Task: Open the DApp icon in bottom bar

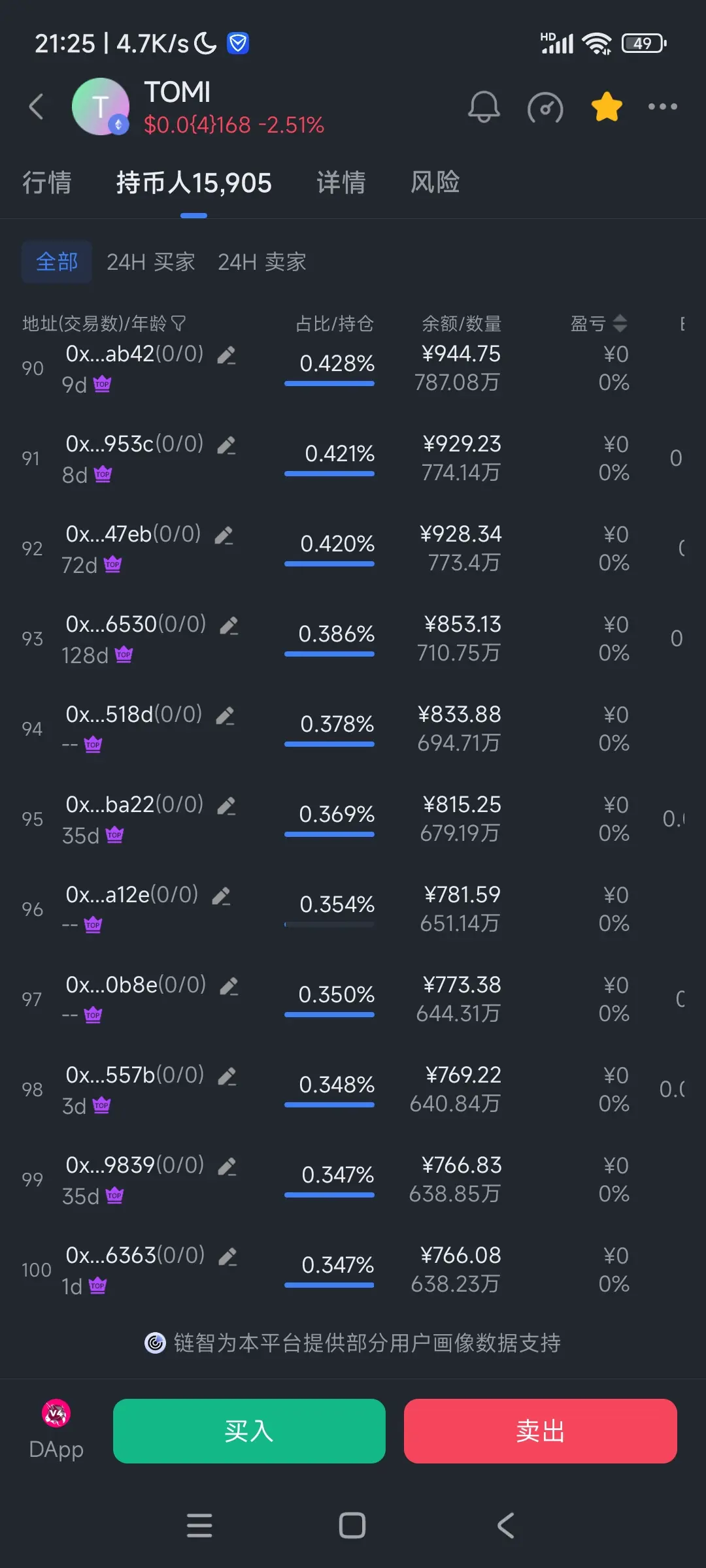Action: coord(56,1430)
